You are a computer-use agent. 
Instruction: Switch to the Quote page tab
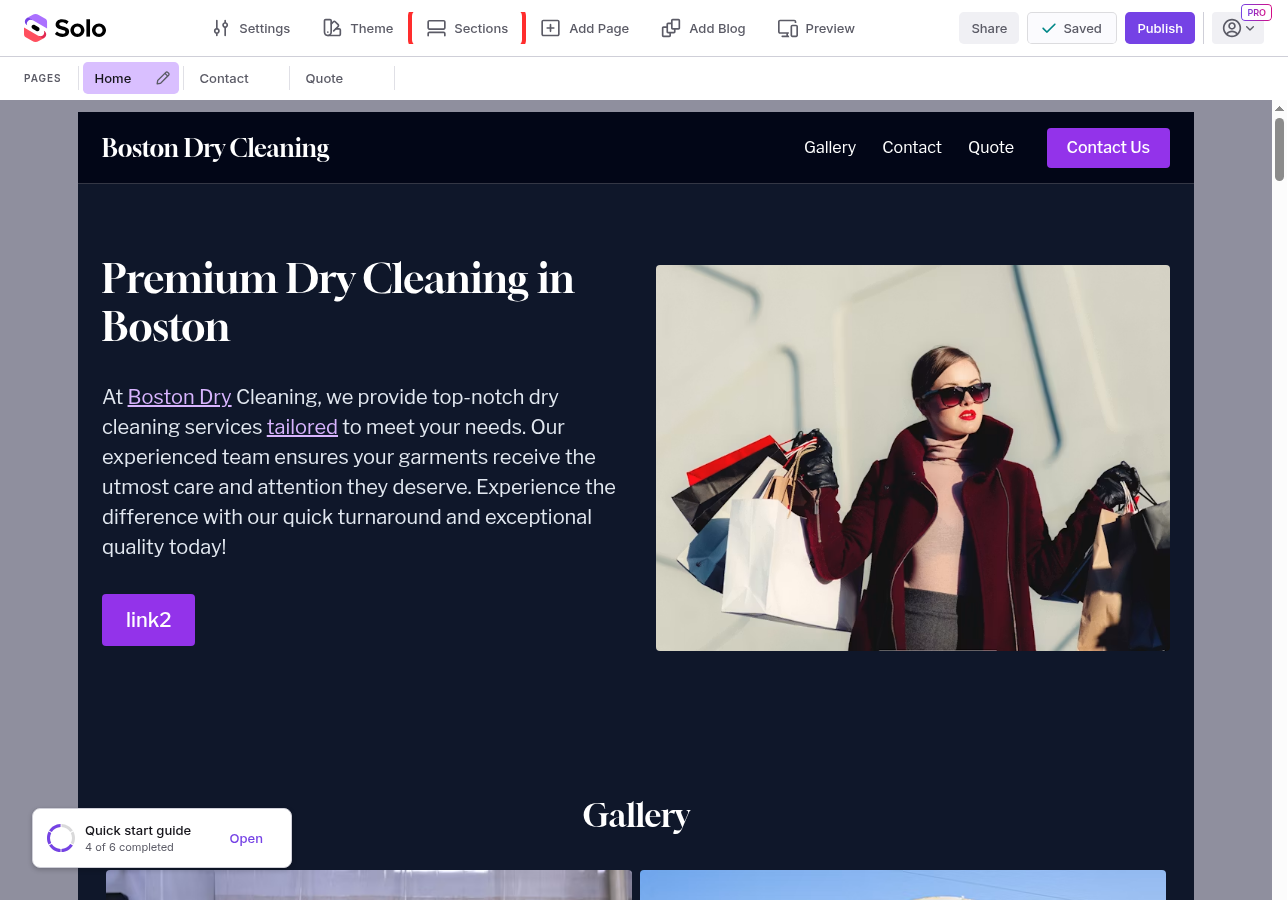324,78
